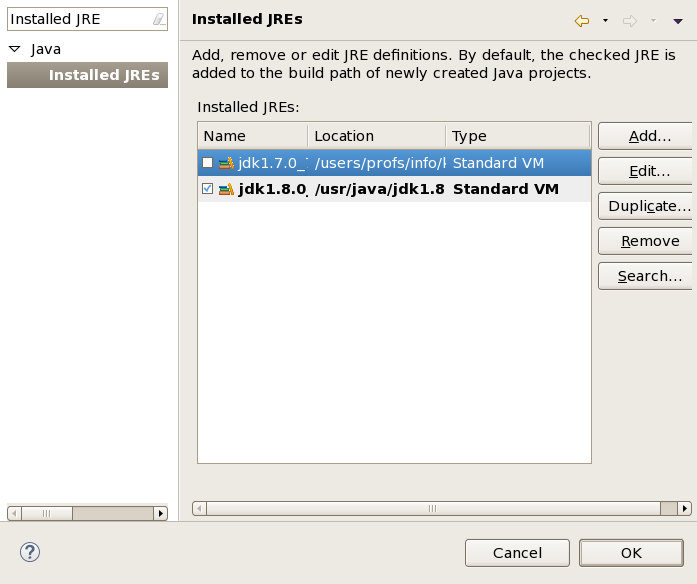Sort by the Location column header
697x584 pixels.
[x=377, y=136]
